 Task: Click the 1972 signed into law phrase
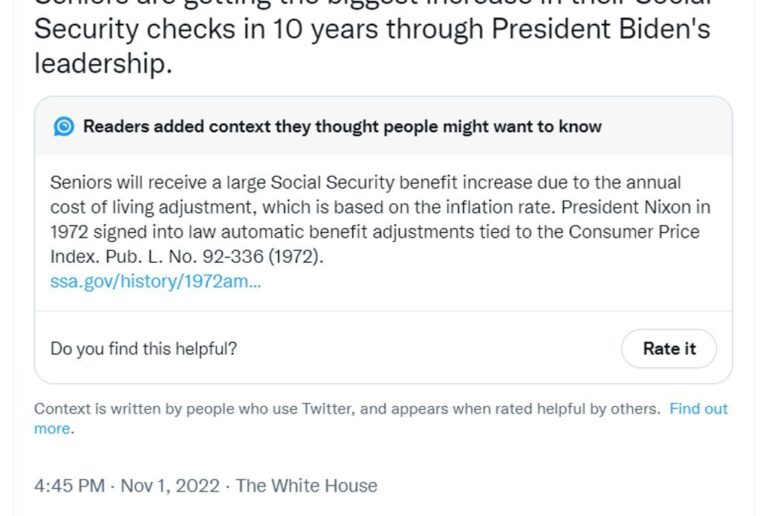coord(133,232)
